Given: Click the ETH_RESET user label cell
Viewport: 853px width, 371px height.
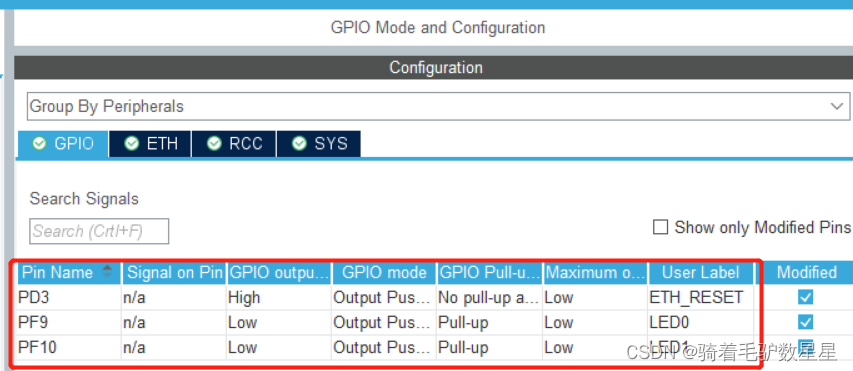Looking at the screenshot, I should (x=701, y=298).
